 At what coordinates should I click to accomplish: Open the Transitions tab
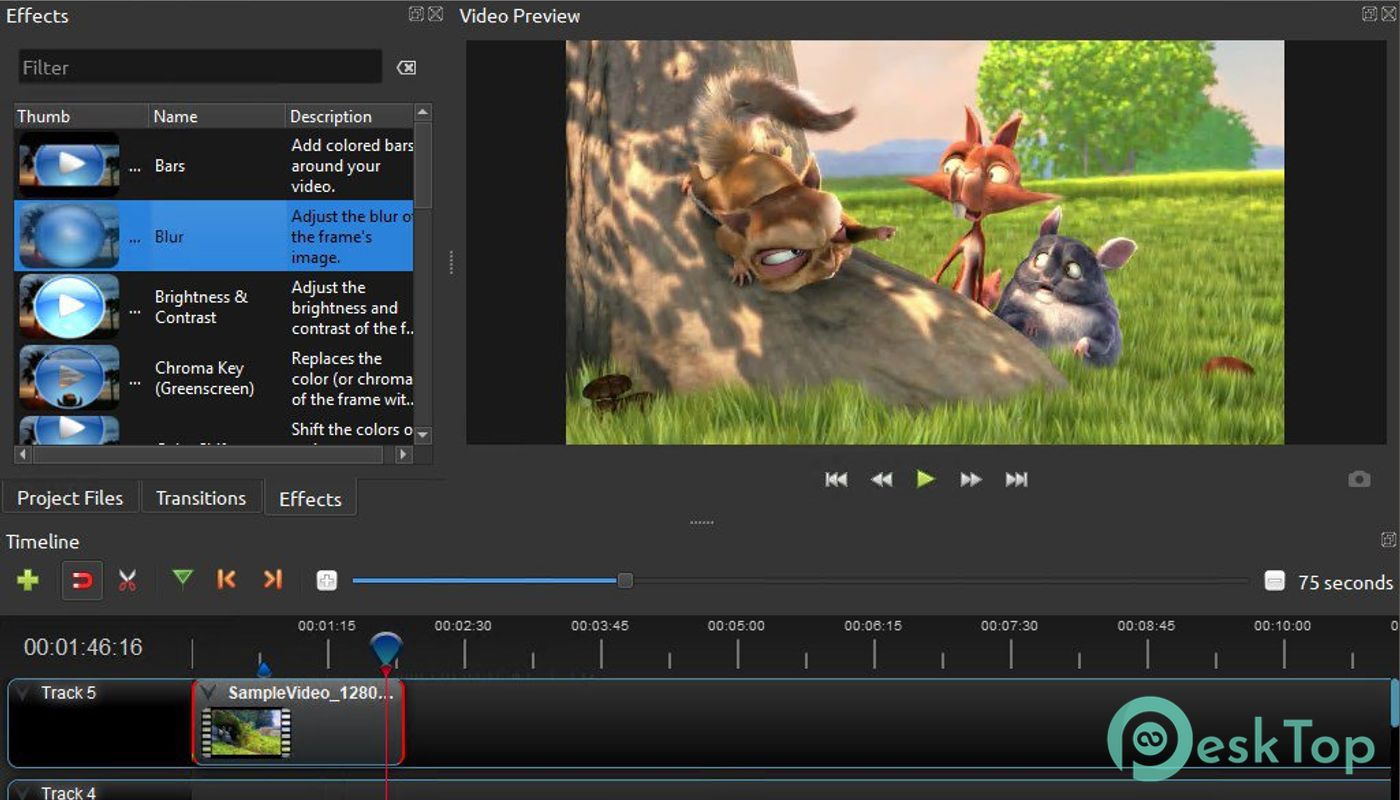pyautogui.click(x=201, y=498)
